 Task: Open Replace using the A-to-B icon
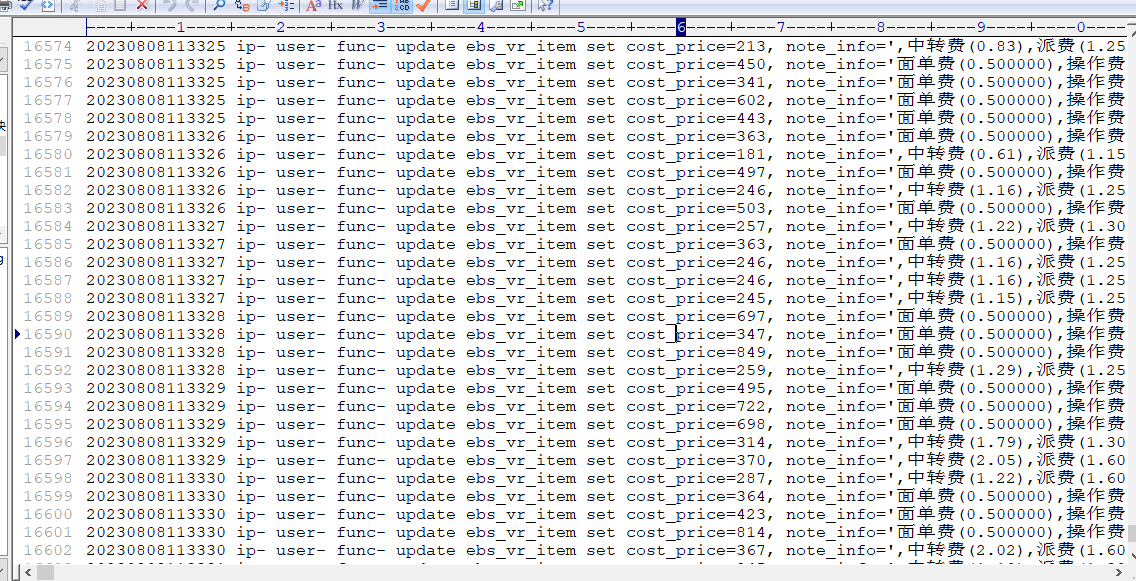pos(241,5)
